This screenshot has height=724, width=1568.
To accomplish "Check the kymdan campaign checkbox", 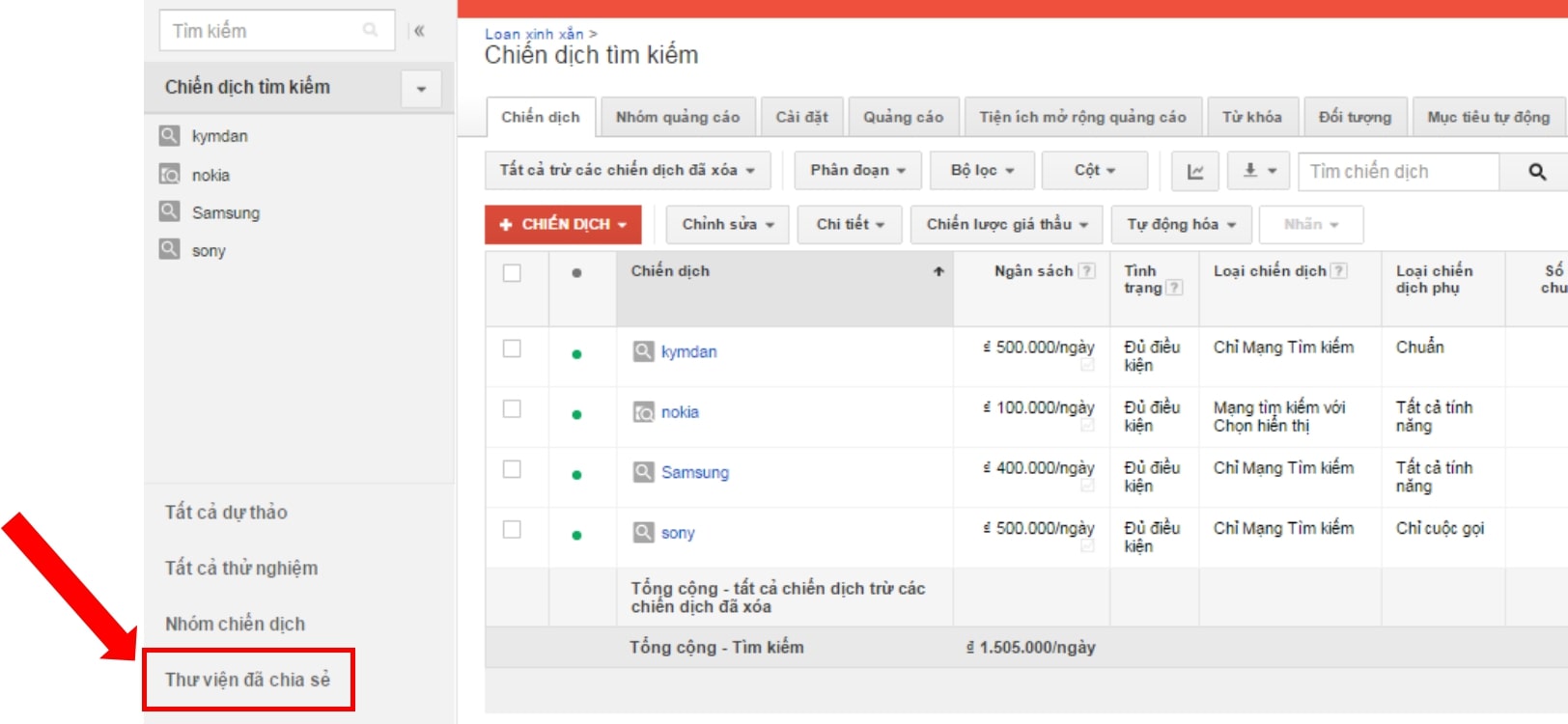I will [x=512, y=348].
